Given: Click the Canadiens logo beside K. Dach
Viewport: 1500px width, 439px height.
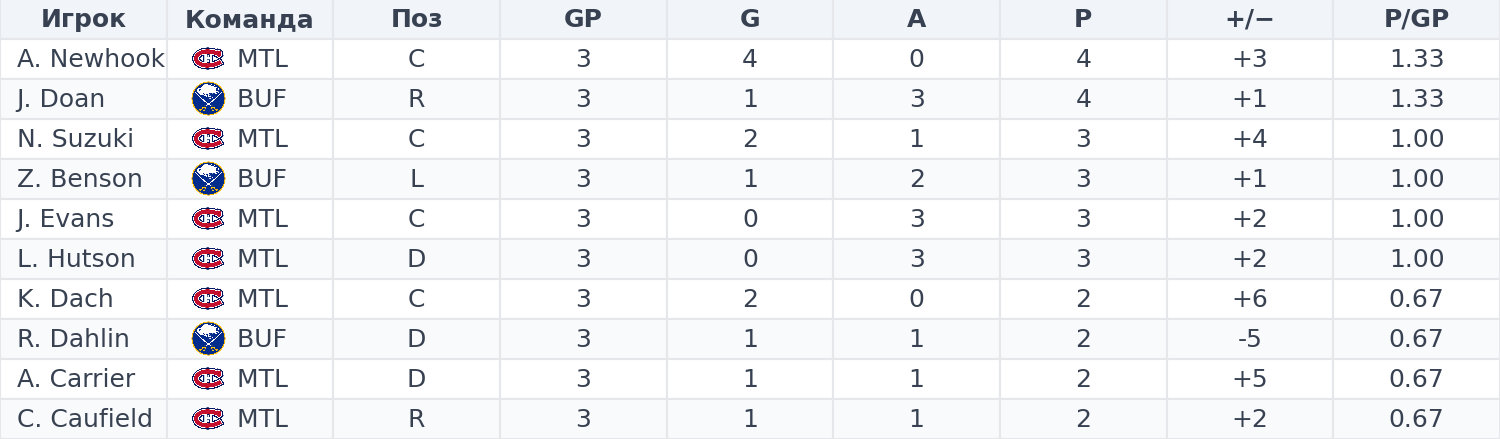Looking at the screenshot, I should coord(208,299).
